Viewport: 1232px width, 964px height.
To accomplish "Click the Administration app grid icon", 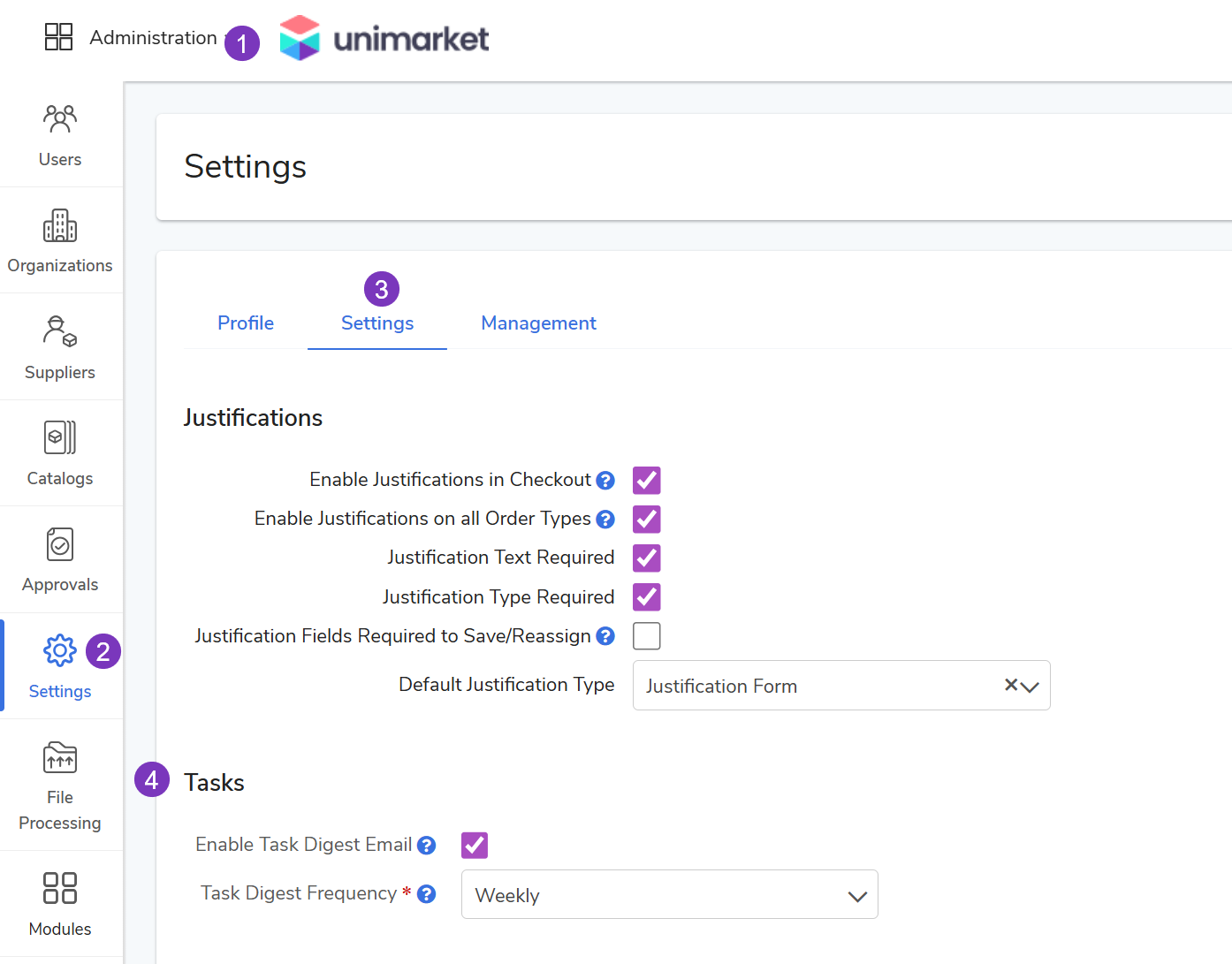I will 58,37.
